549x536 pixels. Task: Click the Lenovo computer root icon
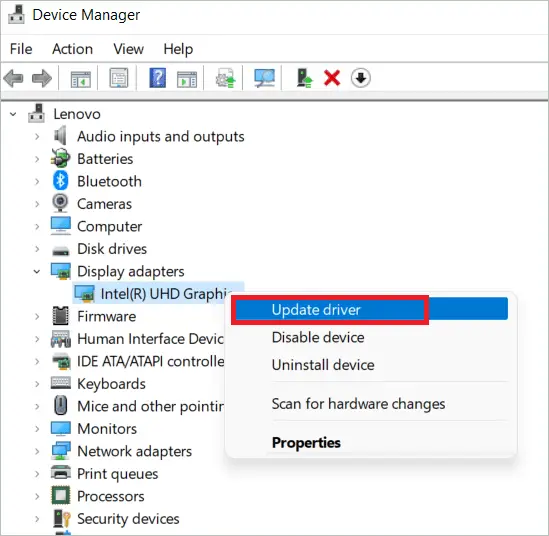pos(36,113)
